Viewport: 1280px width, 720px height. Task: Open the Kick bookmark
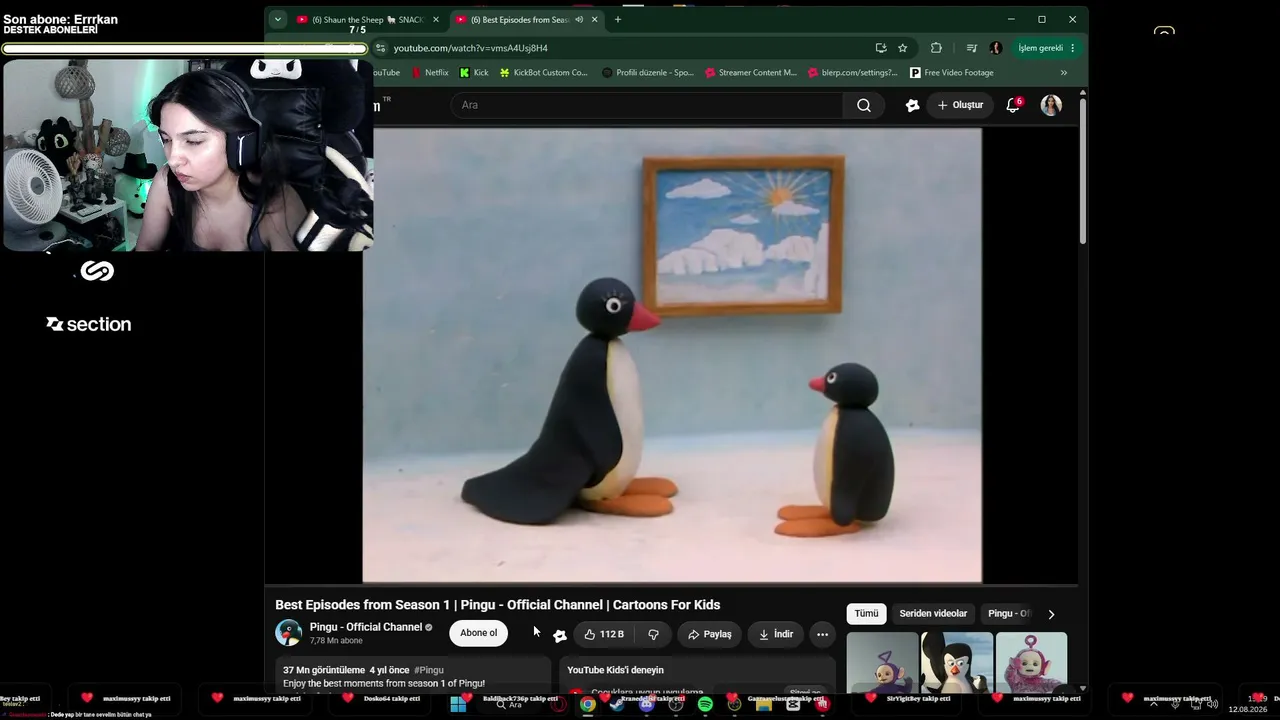(x=474, y=73)
